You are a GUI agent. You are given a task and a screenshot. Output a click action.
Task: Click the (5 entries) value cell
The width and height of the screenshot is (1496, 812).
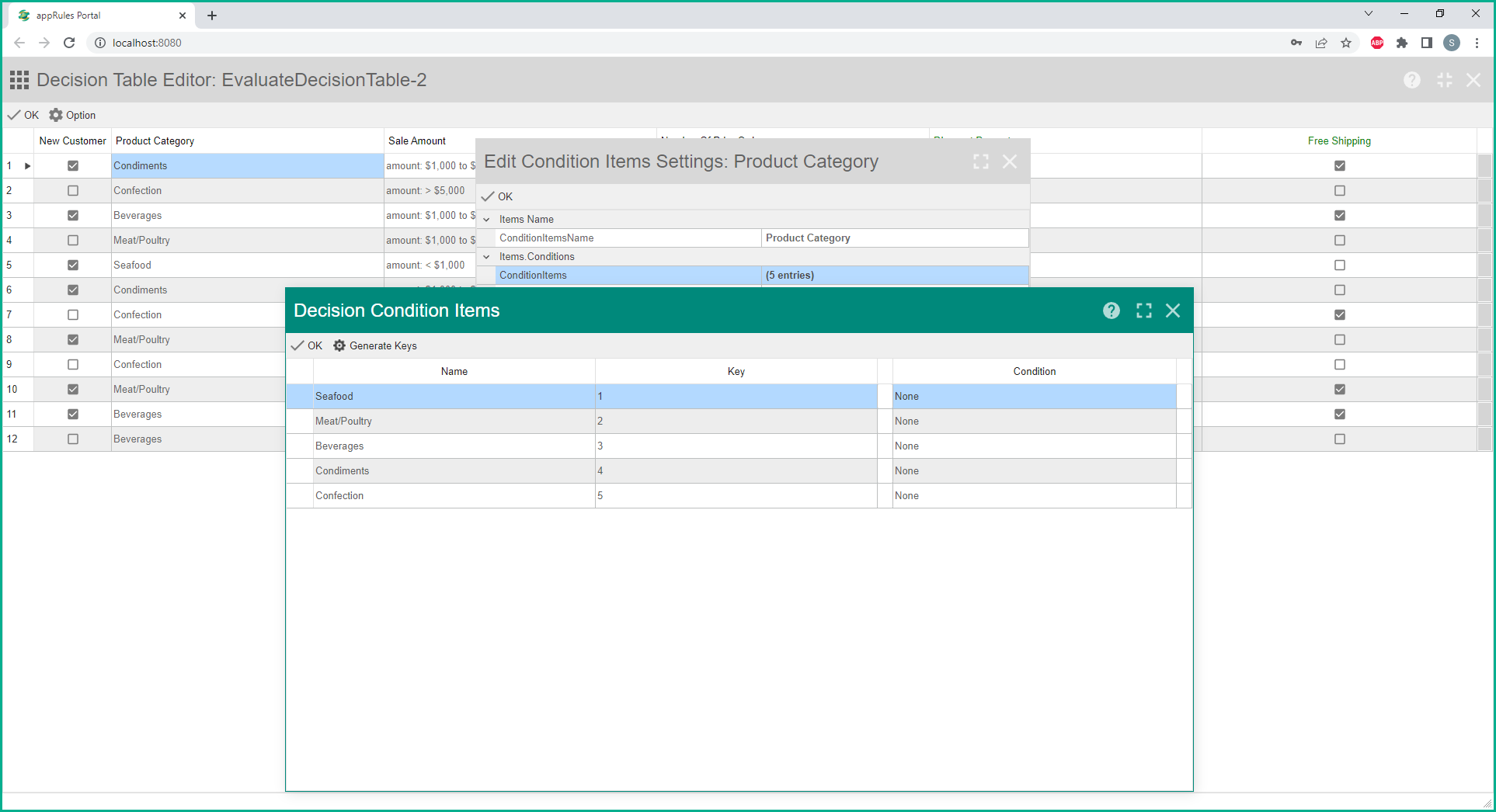click(x=895, y=275)
